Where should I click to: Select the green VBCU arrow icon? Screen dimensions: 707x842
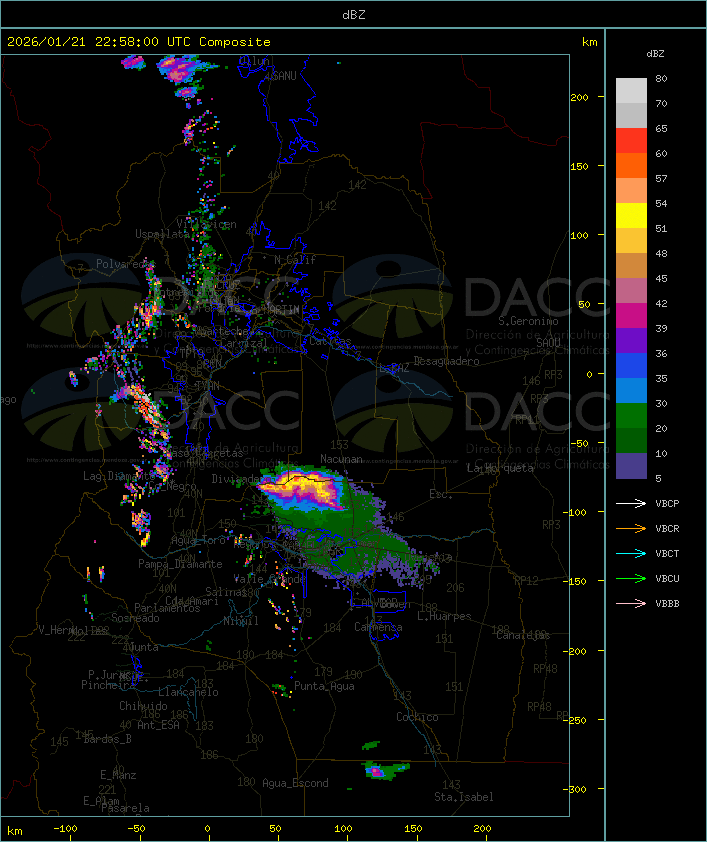coord(631,578)
